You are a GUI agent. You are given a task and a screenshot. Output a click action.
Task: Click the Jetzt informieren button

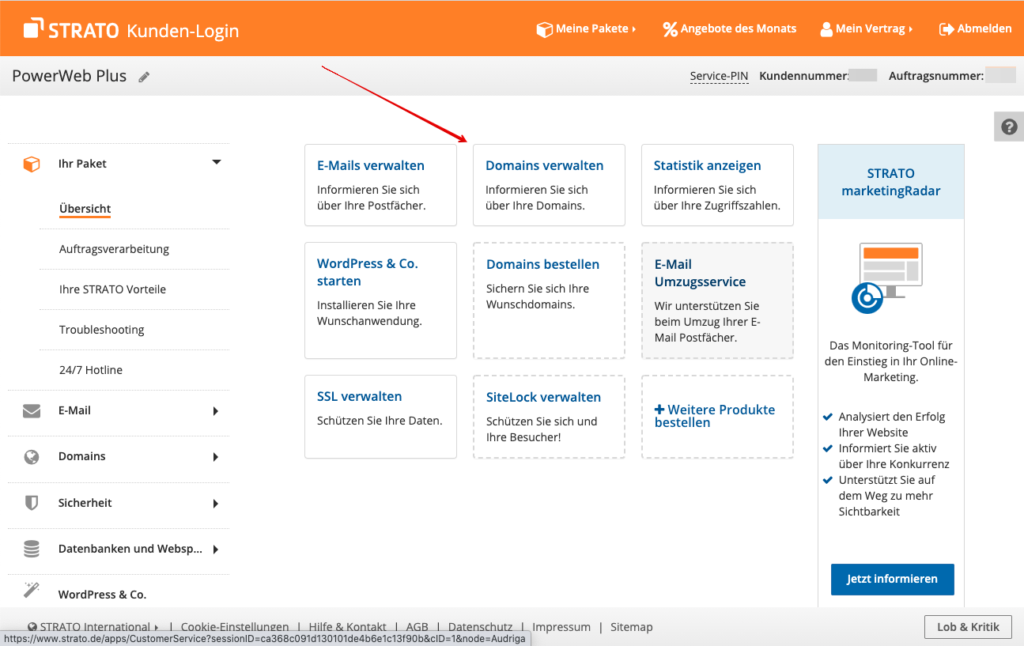coord(892,579)
